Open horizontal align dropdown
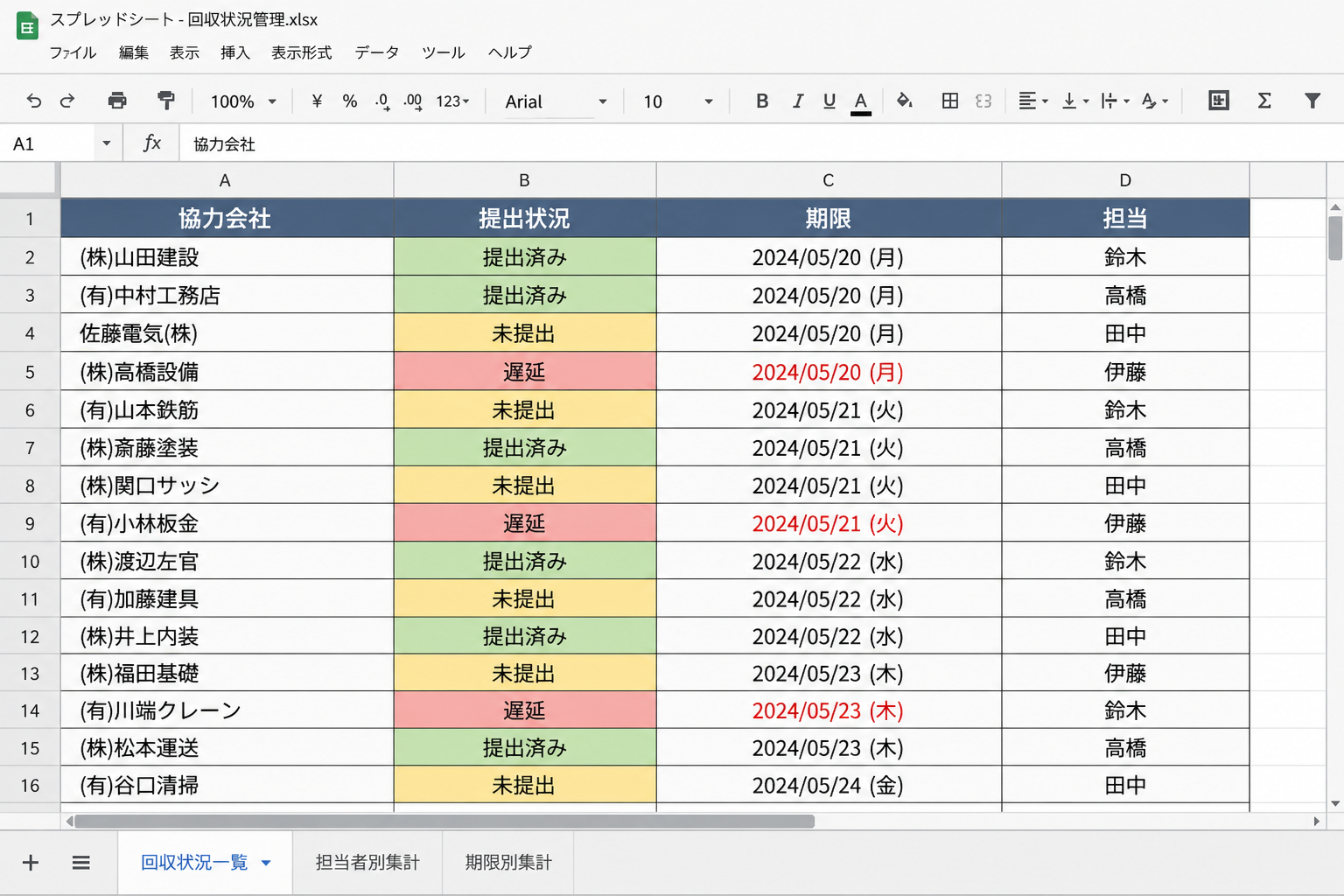1344x896 pixels. click(1033, 101)
